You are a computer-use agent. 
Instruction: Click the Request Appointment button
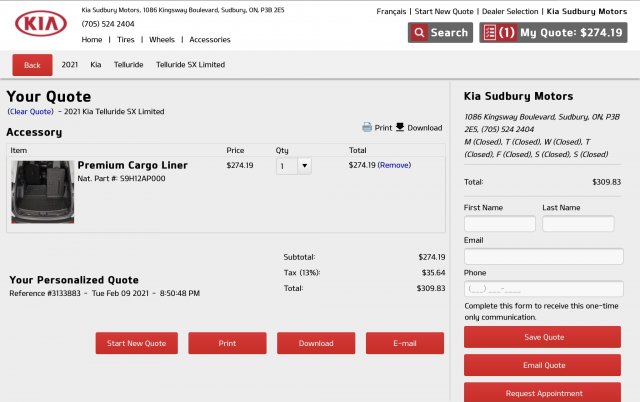[542, 393]
